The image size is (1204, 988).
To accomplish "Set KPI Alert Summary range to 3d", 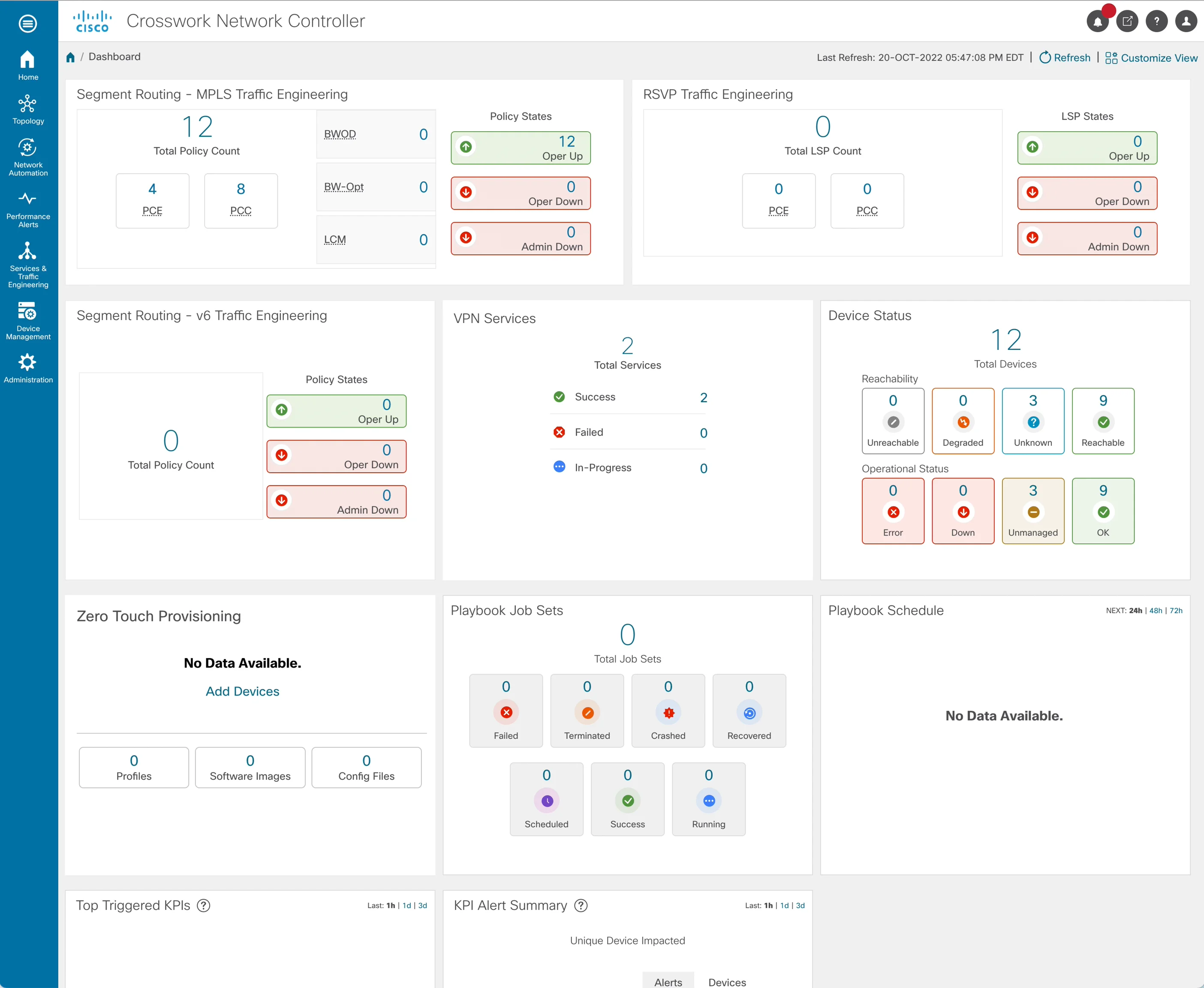I will 801,906.
